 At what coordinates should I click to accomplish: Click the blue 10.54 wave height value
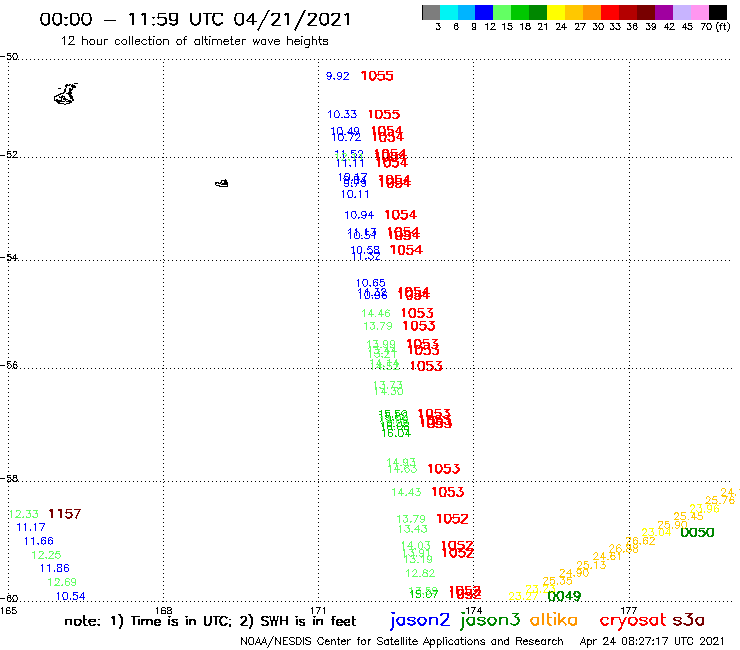point(70,596)
